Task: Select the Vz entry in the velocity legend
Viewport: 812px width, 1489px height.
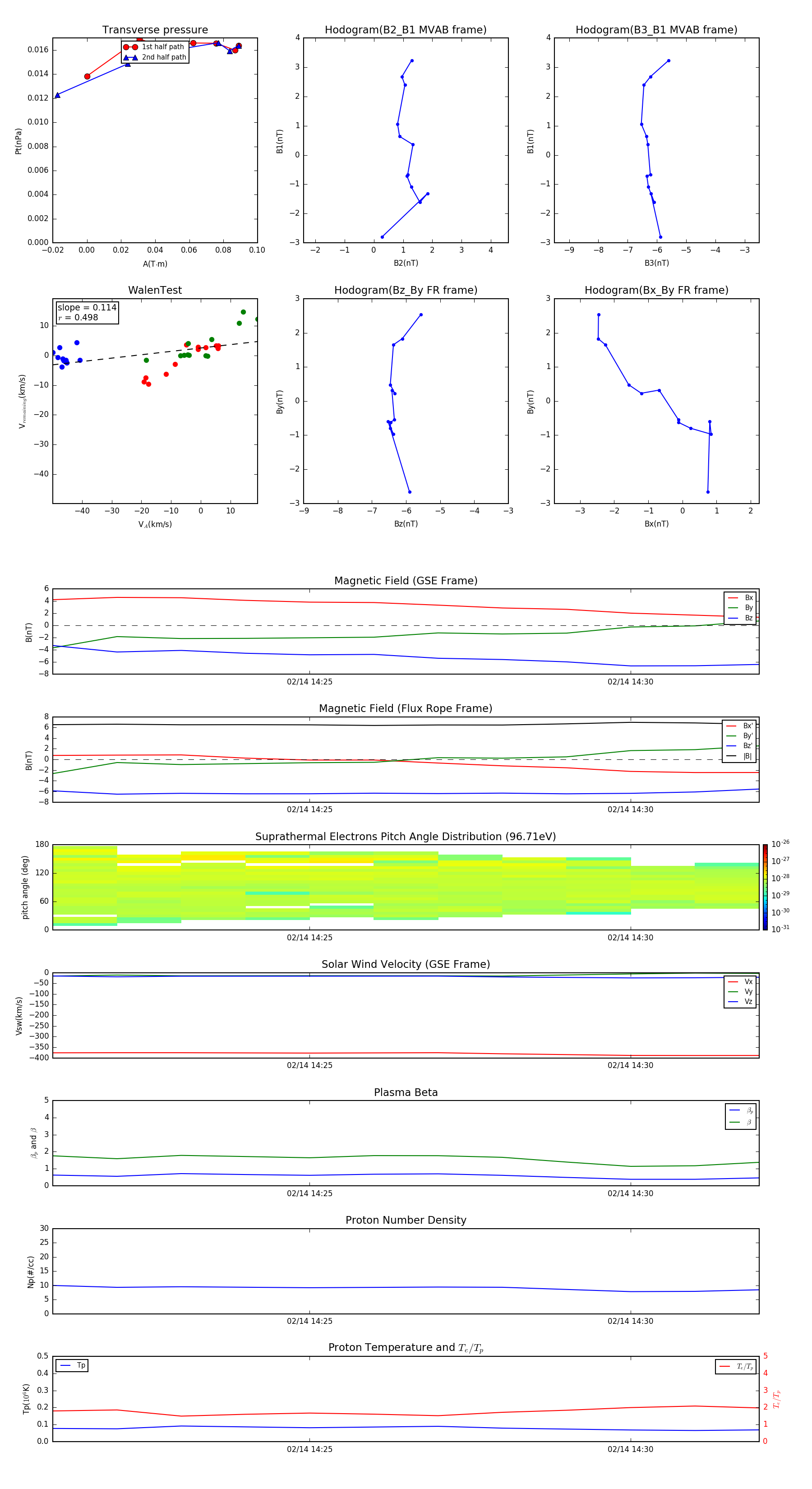Action: click(x=740, y=1002)
